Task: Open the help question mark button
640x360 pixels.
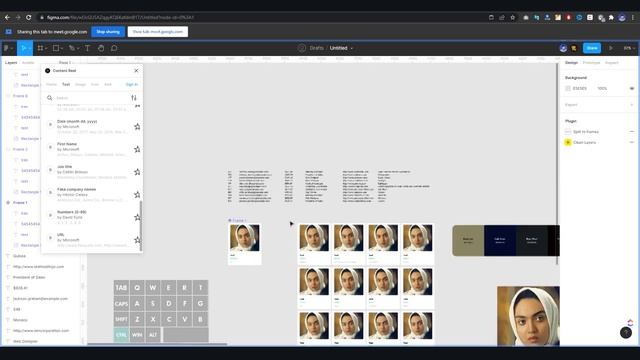Action: pyautogui.click(x=626, y=333)
